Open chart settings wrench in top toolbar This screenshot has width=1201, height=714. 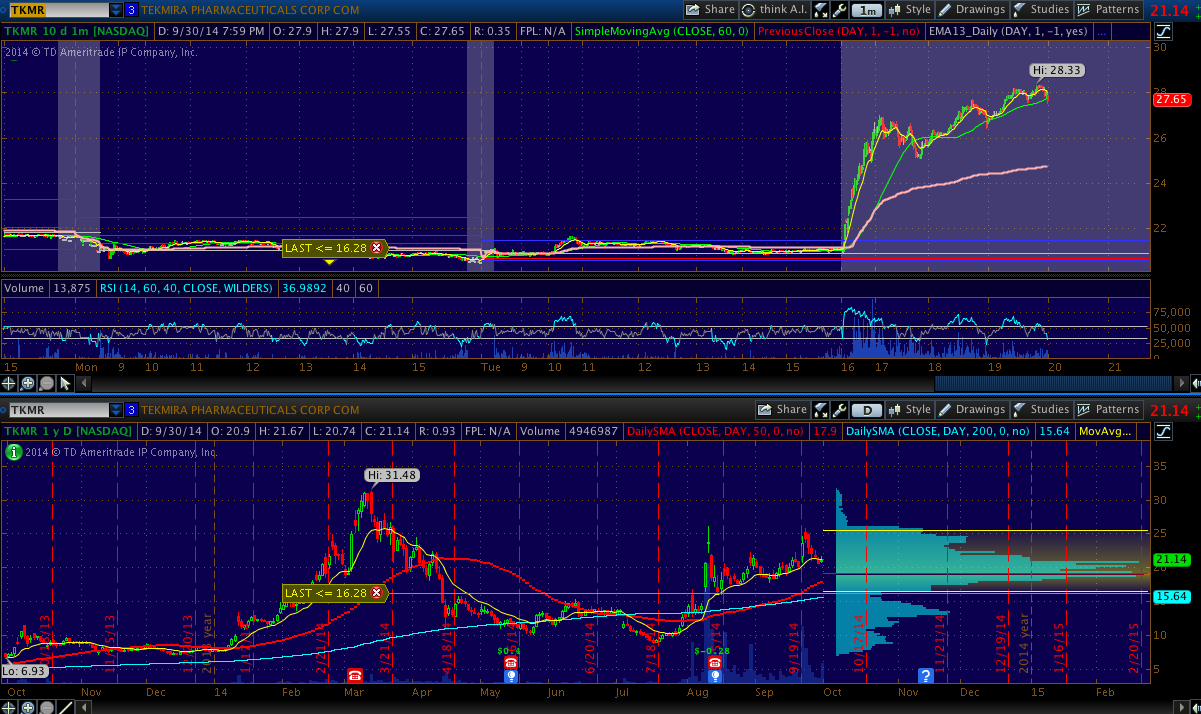[839, 10]
